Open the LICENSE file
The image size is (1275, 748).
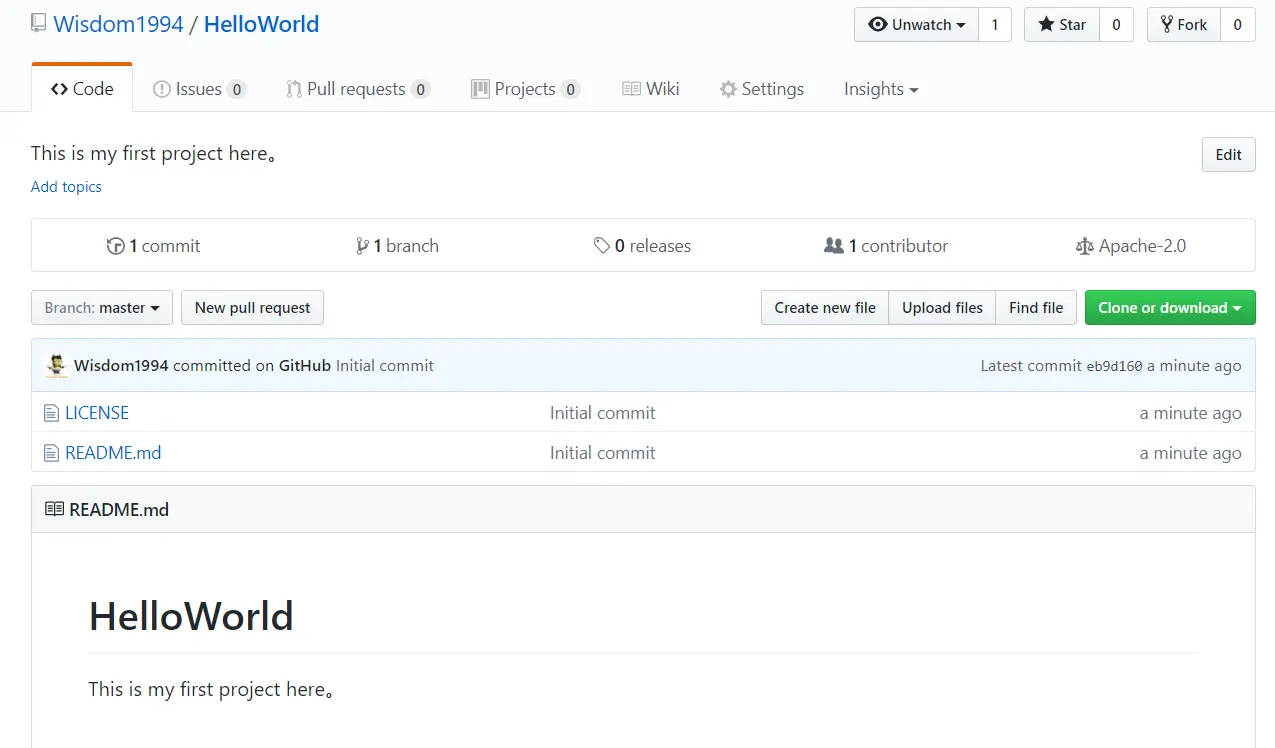coord(97,413)
